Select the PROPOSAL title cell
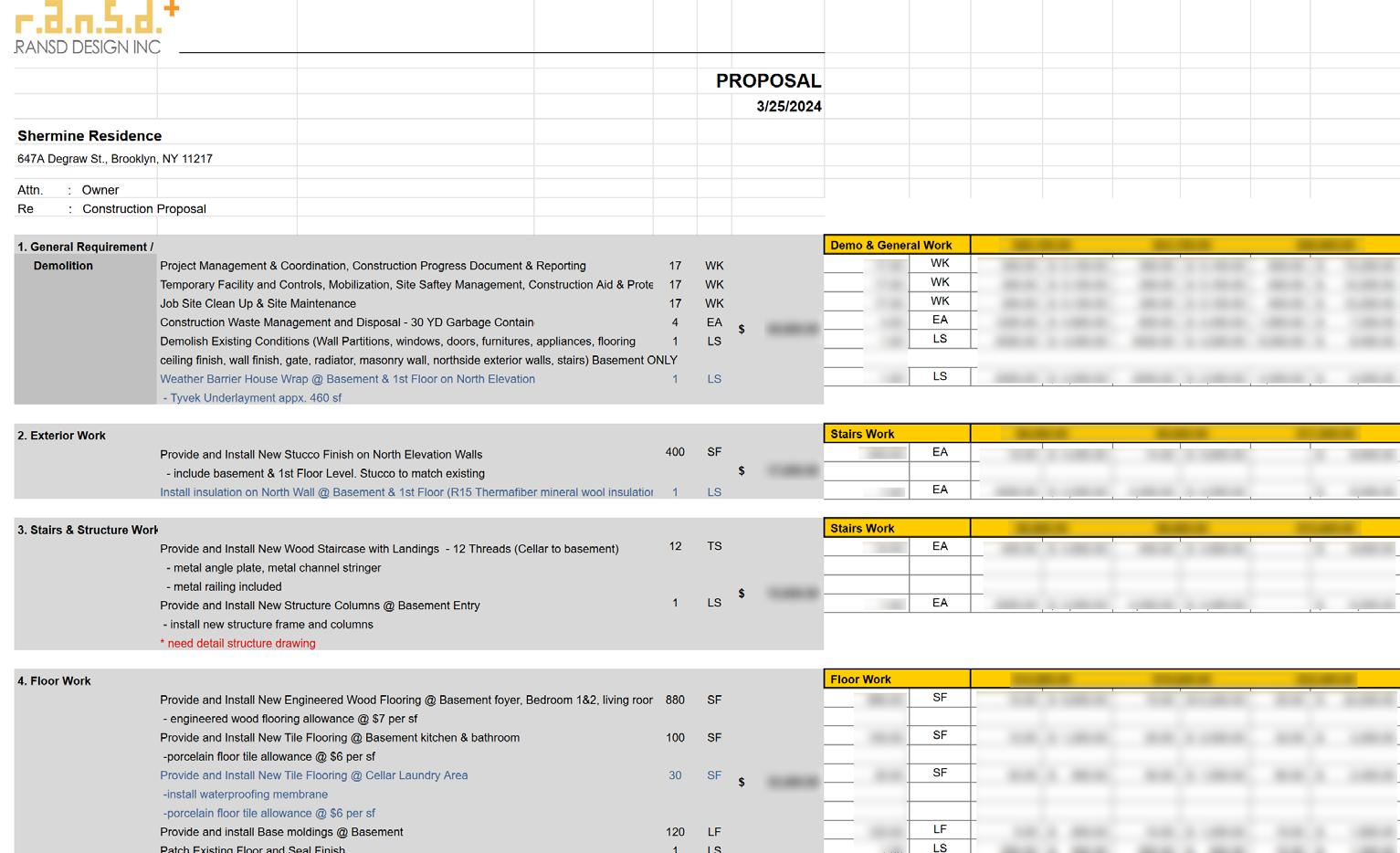This screenshot has width=1400, height=853. coord(768,81)
